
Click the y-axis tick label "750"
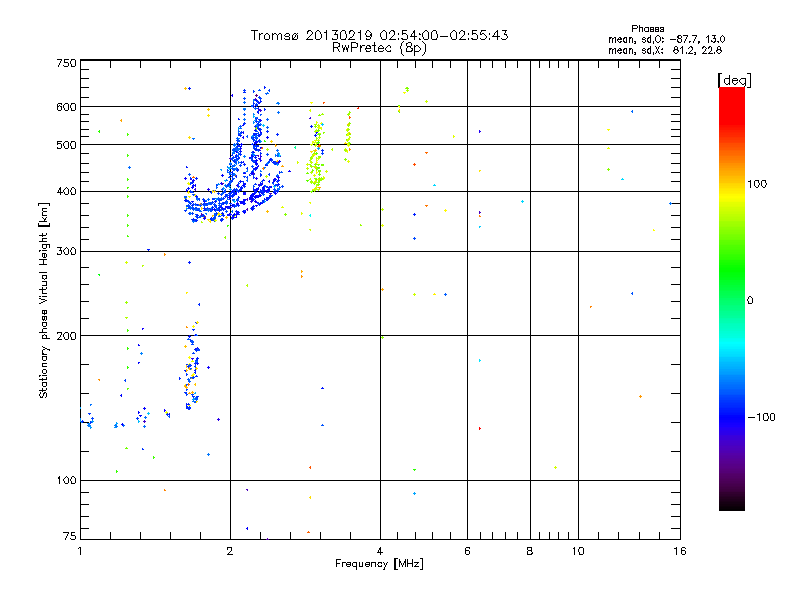click(x=66, y=63)
